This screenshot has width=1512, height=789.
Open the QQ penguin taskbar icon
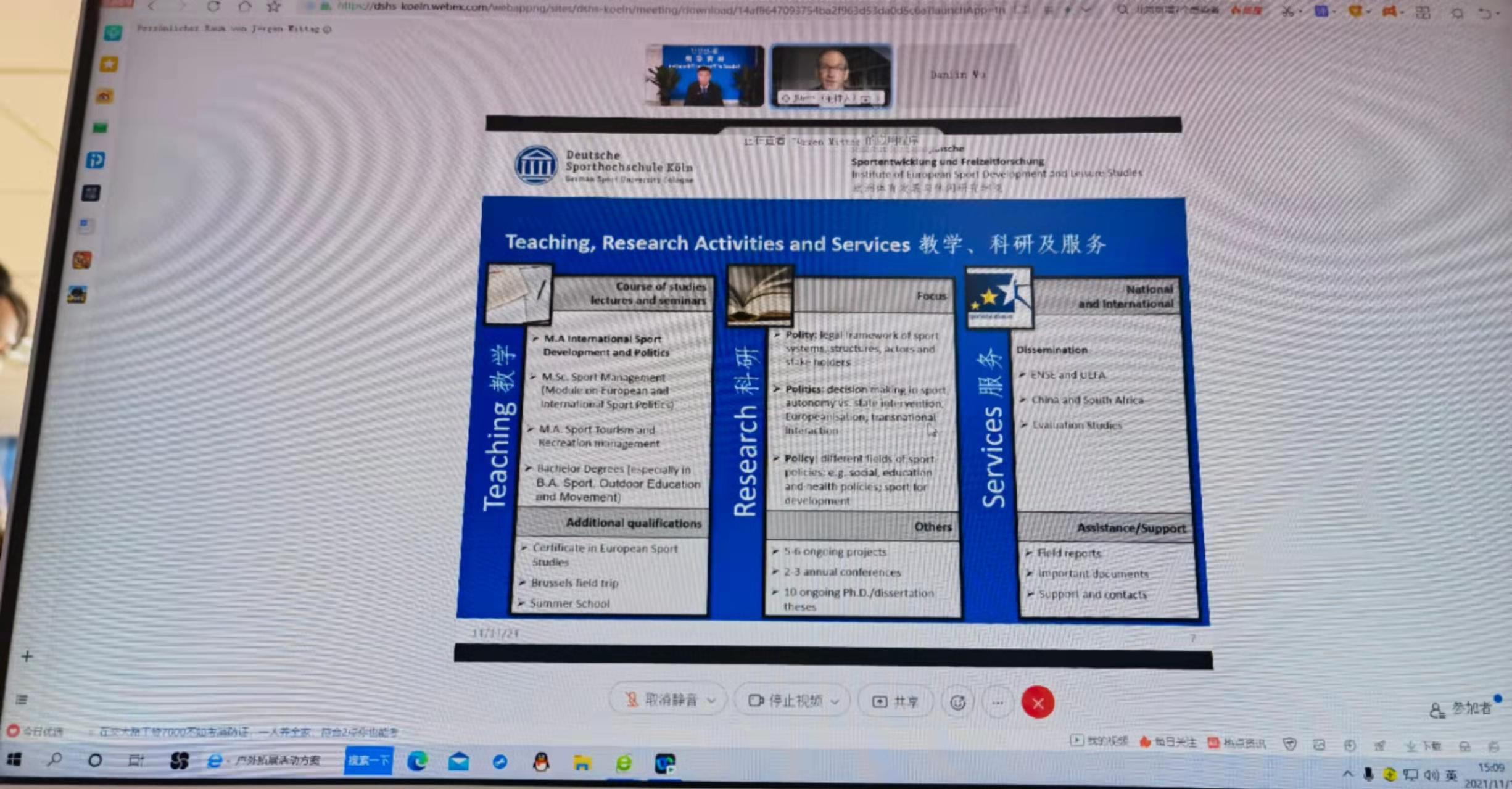point(541,762)
